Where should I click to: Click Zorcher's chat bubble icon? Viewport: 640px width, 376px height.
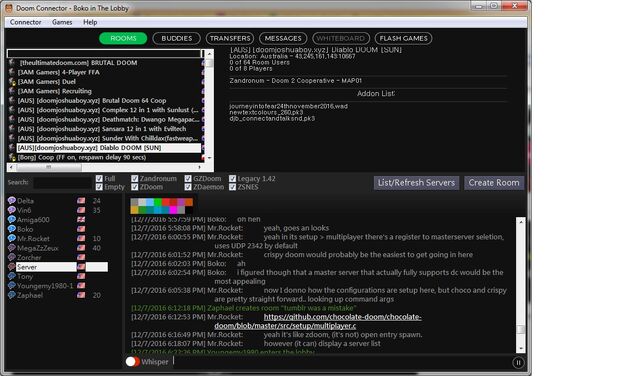tap(11, 257)
